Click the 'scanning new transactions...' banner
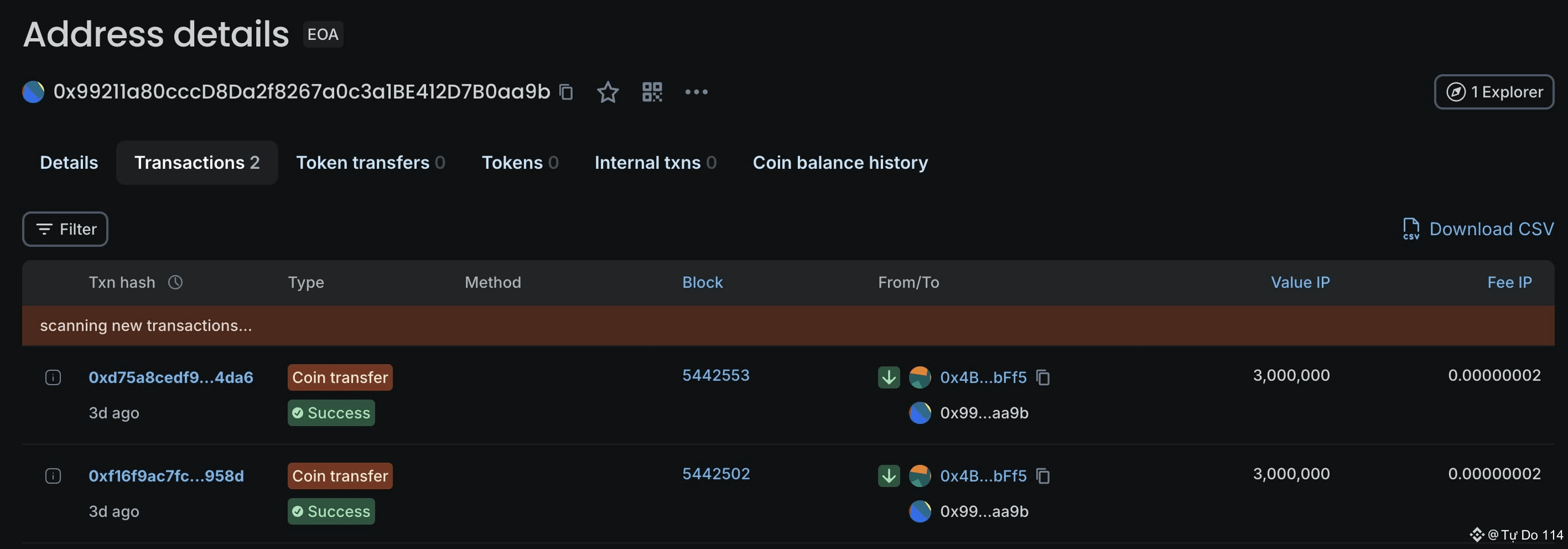Screen dimensions: 1568x549 pyautogui.click(x=788, y=325)
